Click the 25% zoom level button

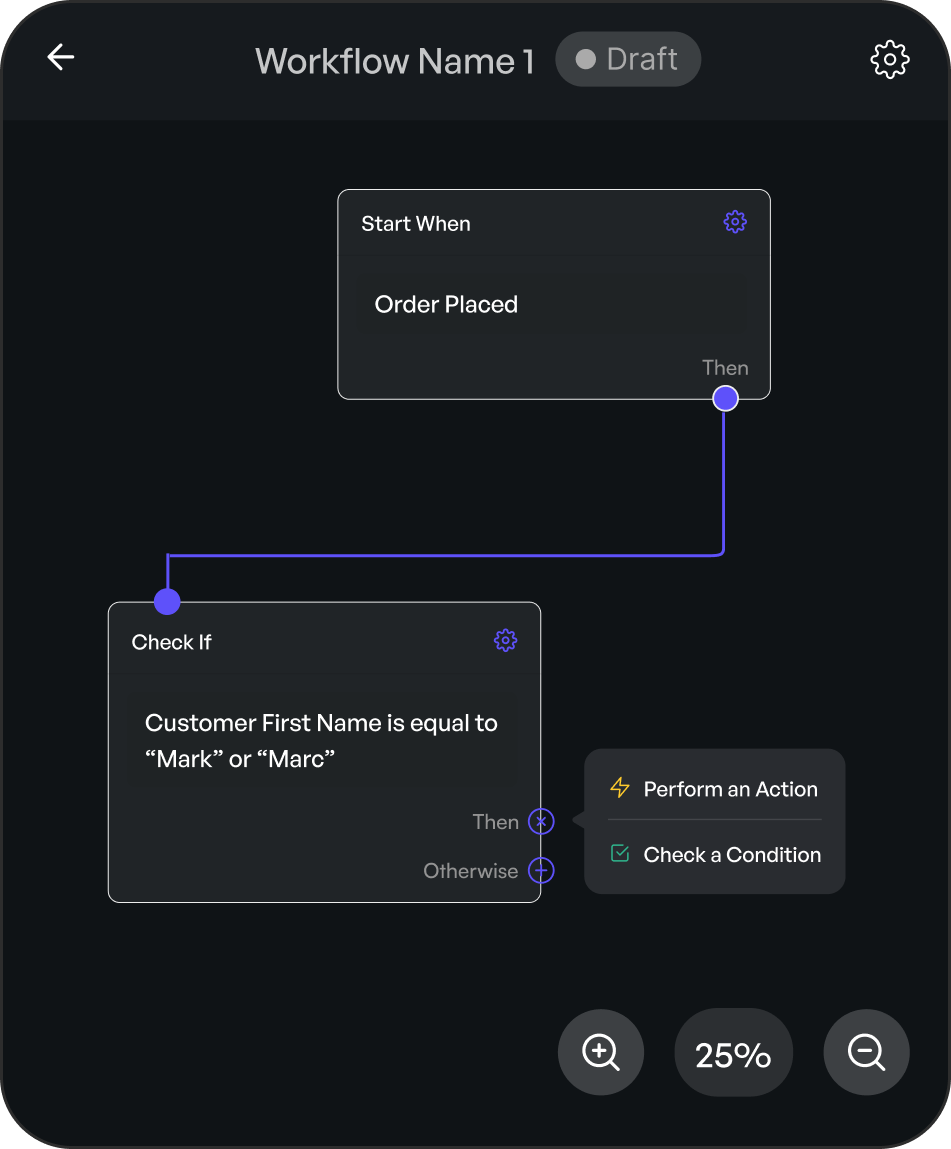[x=733, y=1052]
